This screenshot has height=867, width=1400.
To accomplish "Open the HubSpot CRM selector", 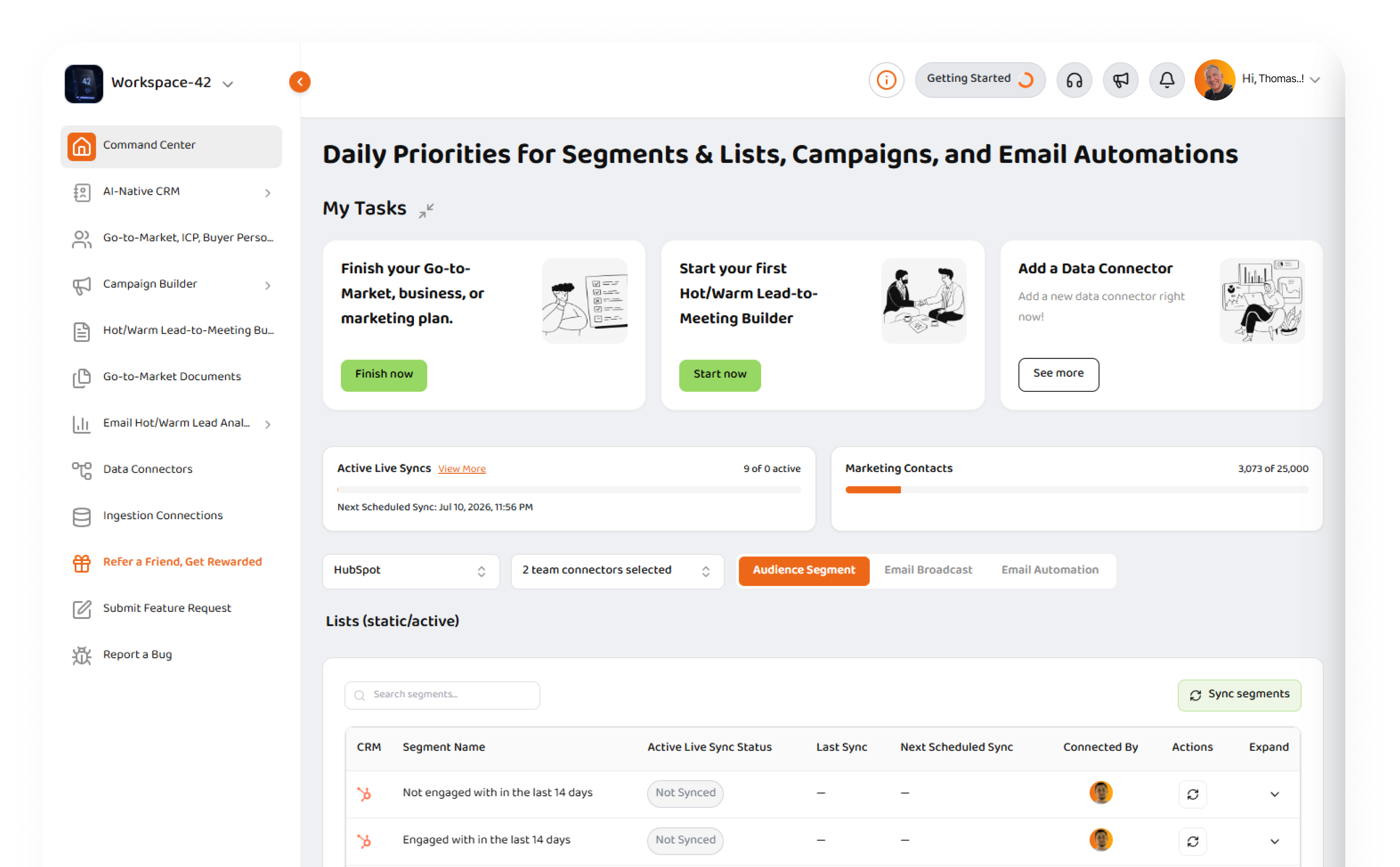I will tap(411, 571).
